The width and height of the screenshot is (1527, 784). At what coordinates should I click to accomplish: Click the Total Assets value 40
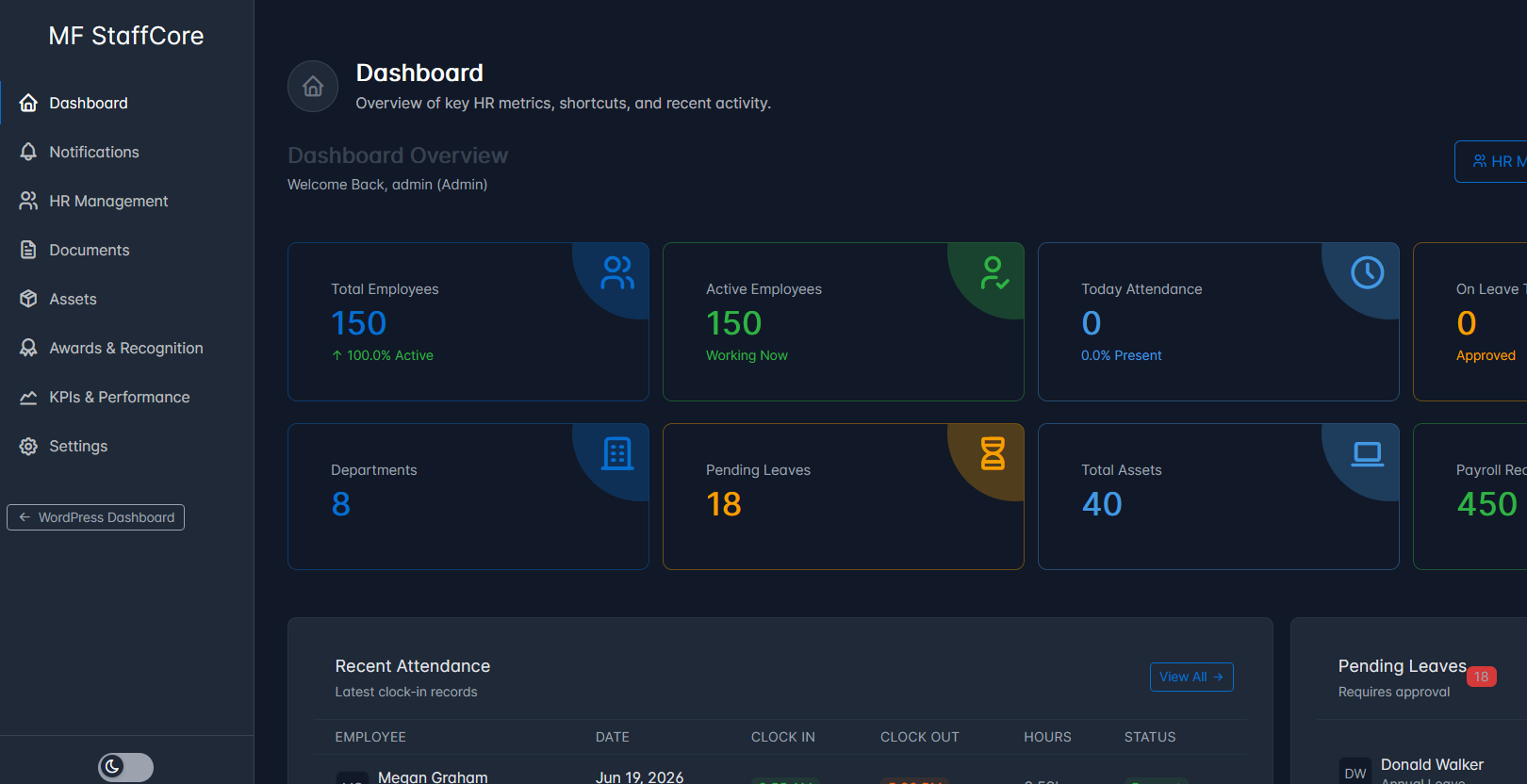(1102, 504)
